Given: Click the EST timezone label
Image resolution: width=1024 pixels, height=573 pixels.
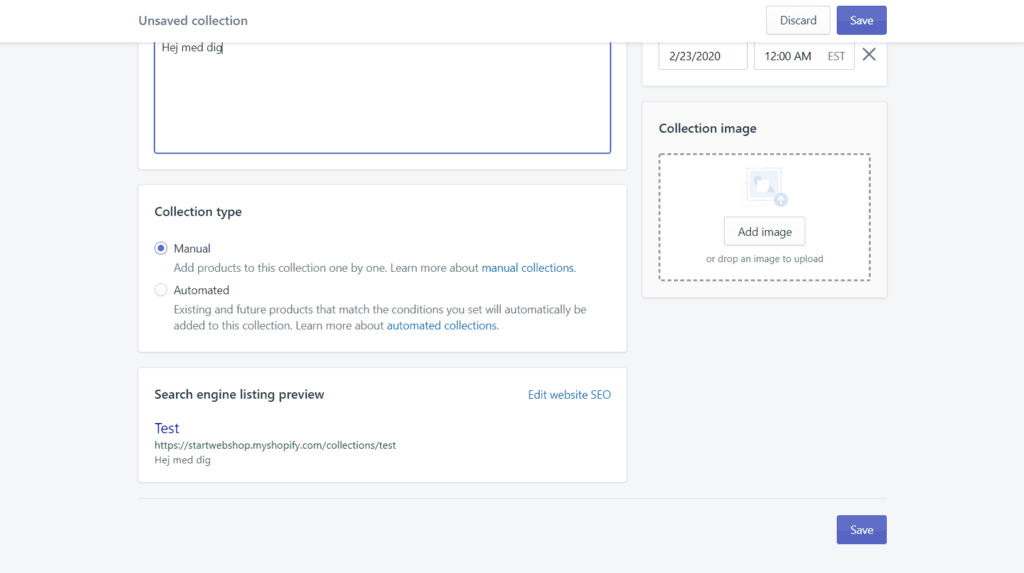Looking at the screenshot, I should click(x=836, y=56).
